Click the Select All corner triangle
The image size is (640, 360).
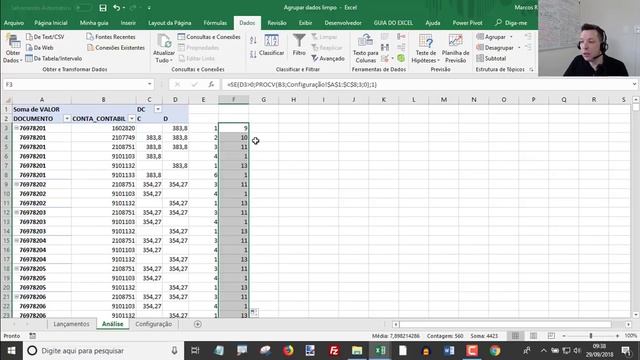[7, 100]
